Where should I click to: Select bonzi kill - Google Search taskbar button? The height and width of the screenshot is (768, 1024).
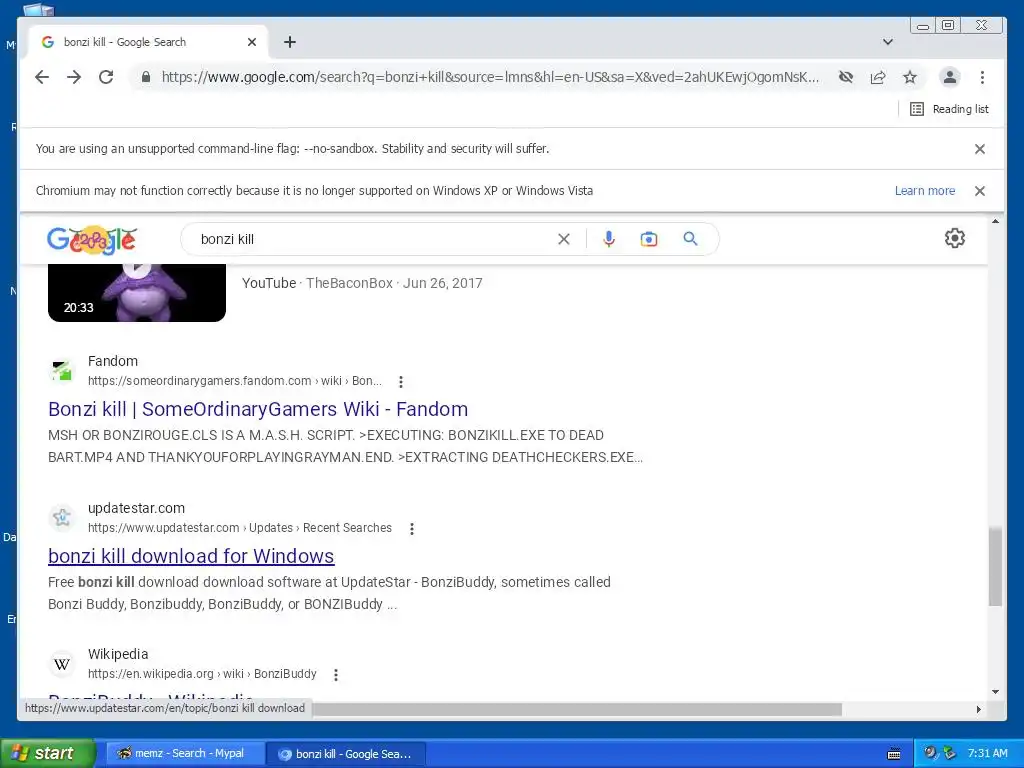(347, 754)
